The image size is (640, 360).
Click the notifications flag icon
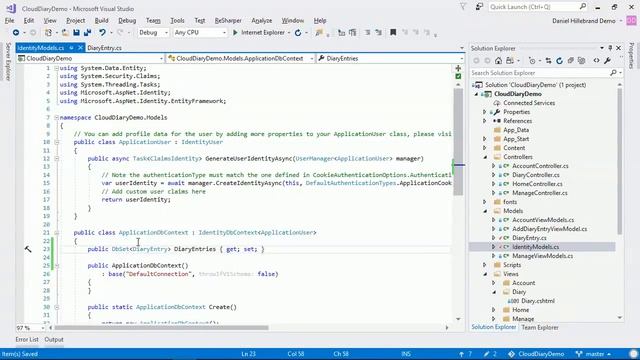tap(463, 7)
